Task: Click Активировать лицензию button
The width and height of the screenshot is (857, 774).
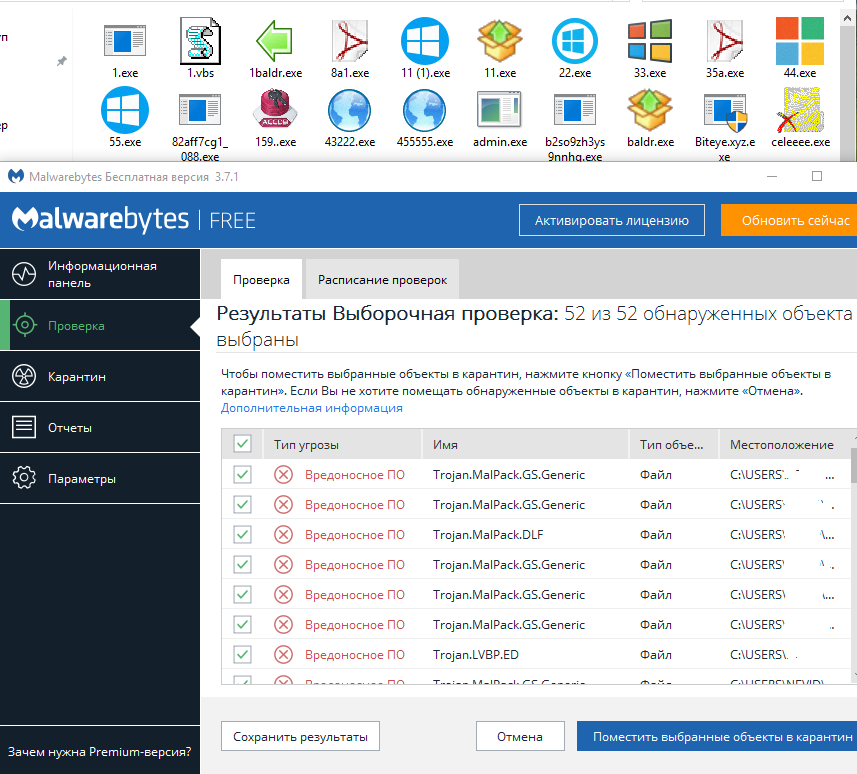Action: [612, 220]
